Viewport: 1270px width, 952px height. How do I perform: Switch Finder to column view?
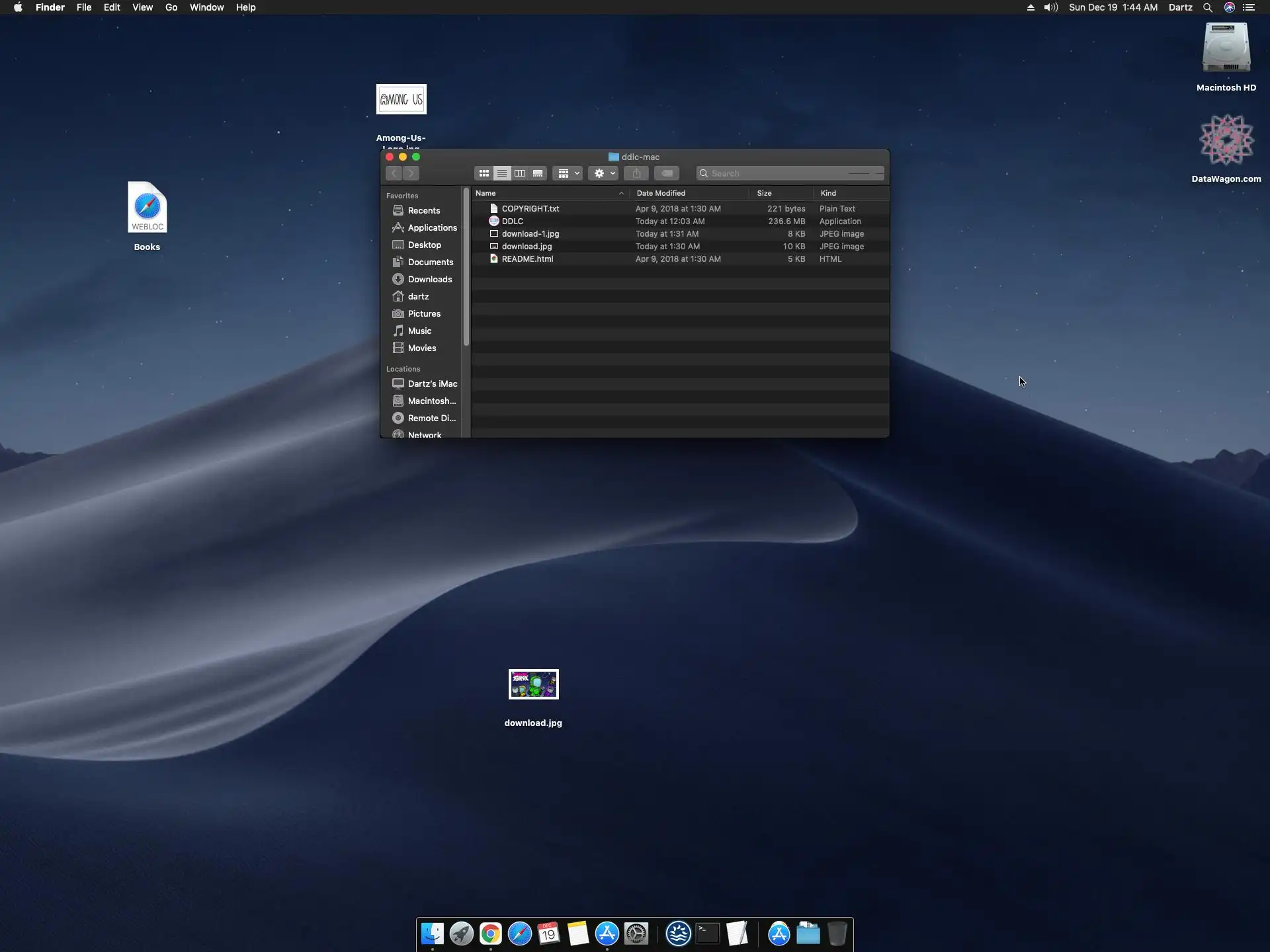520,173
